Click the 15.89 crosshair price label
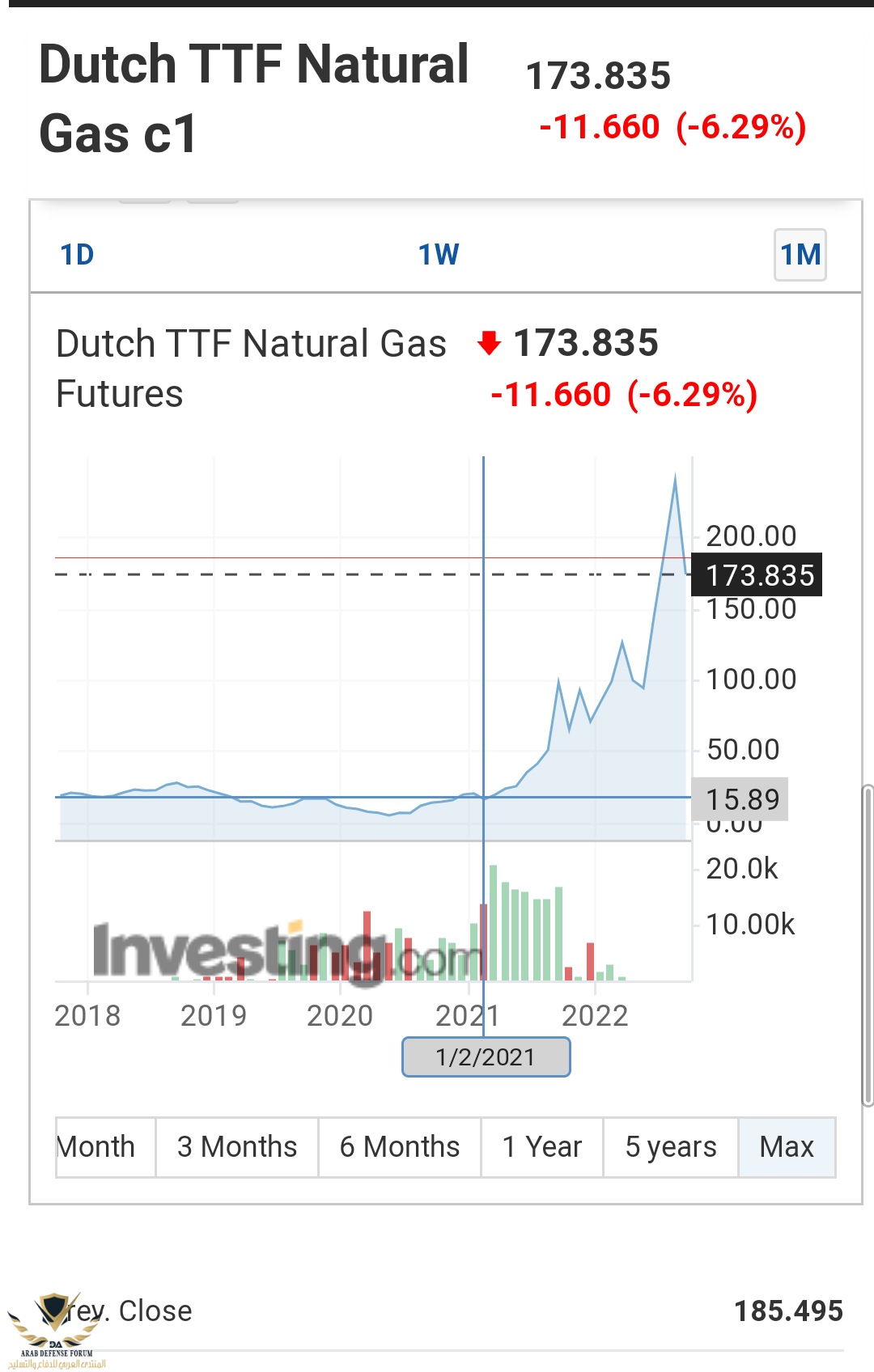Viewport: 874px width, 1372px height. (740, 799)
